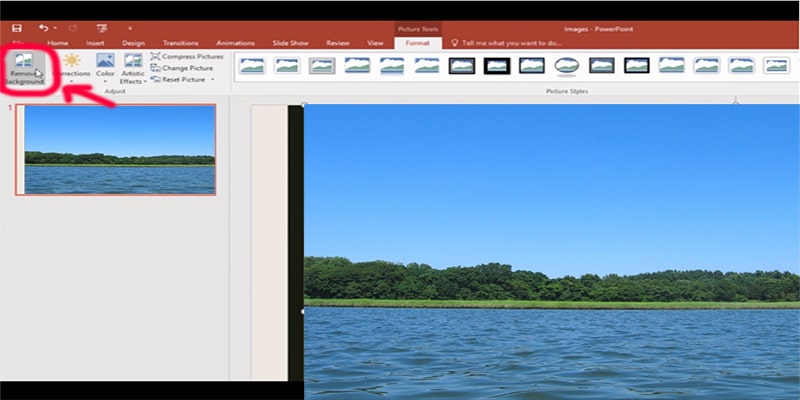Apply the Beveled Matte White picture style

[x=287, y=65]
